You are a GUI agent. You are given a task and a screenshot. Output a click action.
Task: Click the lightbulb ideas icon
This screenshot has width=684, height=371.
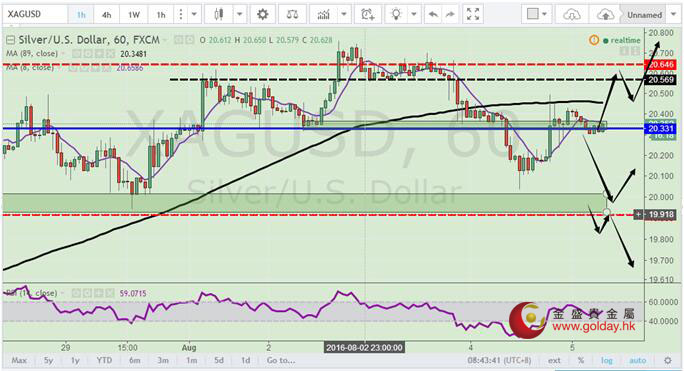(x=396, y=15)
